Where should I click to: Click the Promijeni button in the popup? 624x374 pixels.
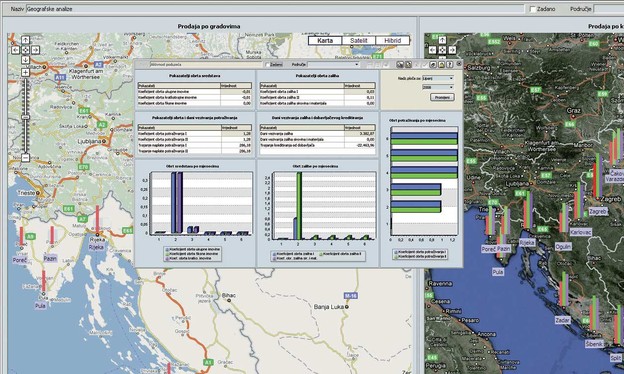coord(442,97)
